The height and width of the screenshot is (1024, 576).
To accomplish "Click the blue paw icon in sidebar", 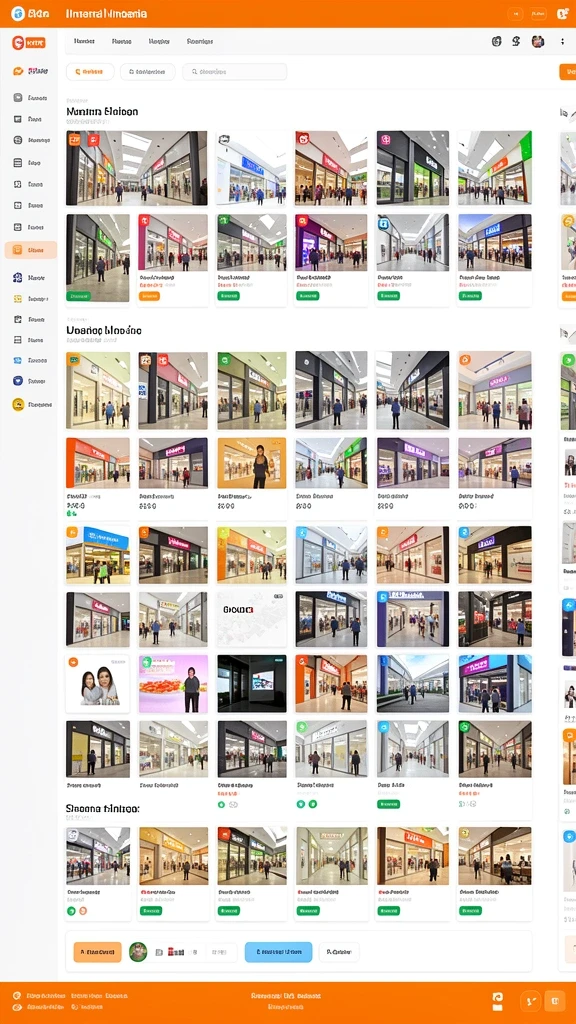I will 18,278.
